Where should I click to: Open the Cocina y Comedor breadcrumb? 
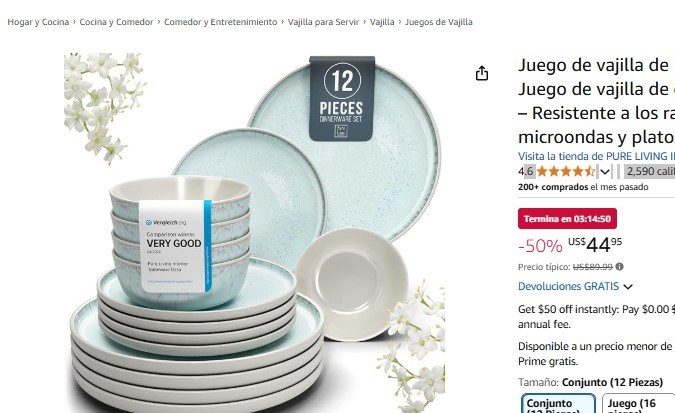coord(116,22)
